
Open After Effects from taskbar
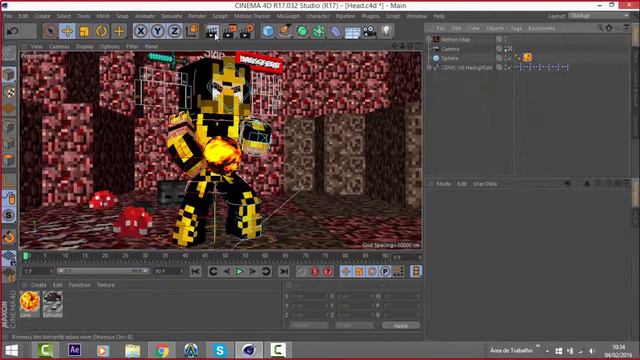pyautogui.click(x=74, y=350)
